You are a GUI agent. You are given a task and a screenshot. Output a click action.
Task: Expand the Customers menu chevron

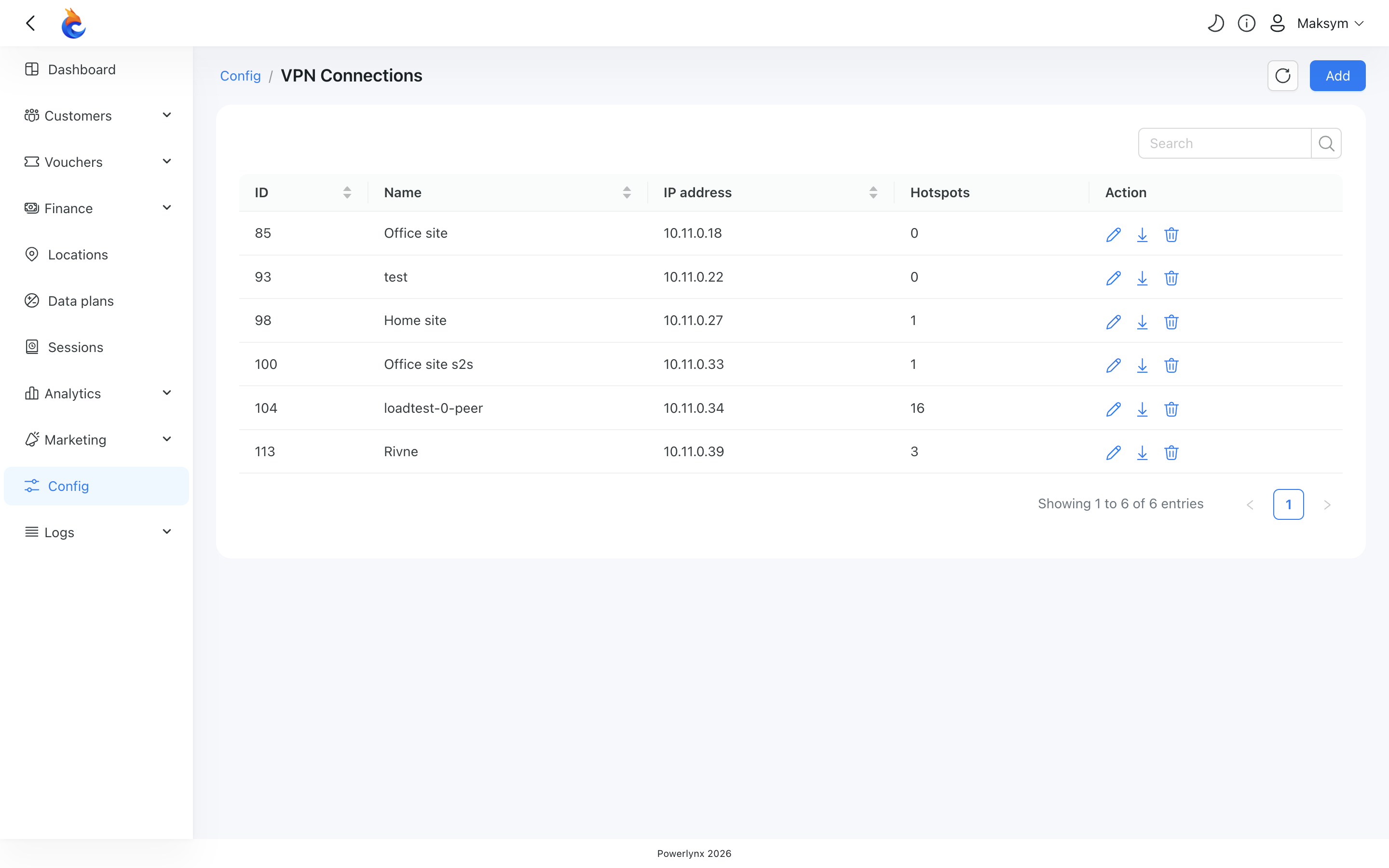click(167, 115)
